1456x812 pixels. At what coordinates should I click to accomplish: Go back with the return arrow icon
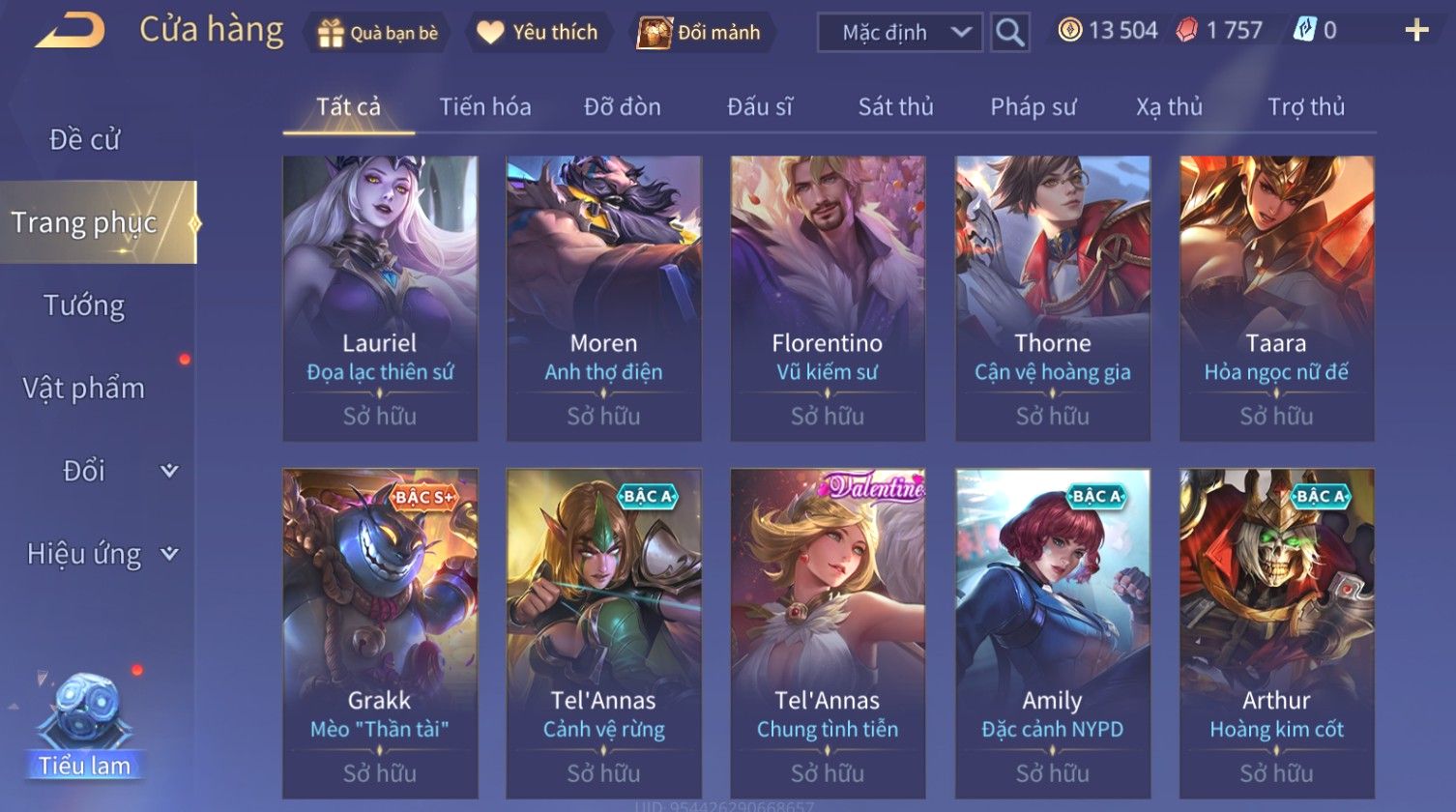pyautogui.click(x=70, y=32)
